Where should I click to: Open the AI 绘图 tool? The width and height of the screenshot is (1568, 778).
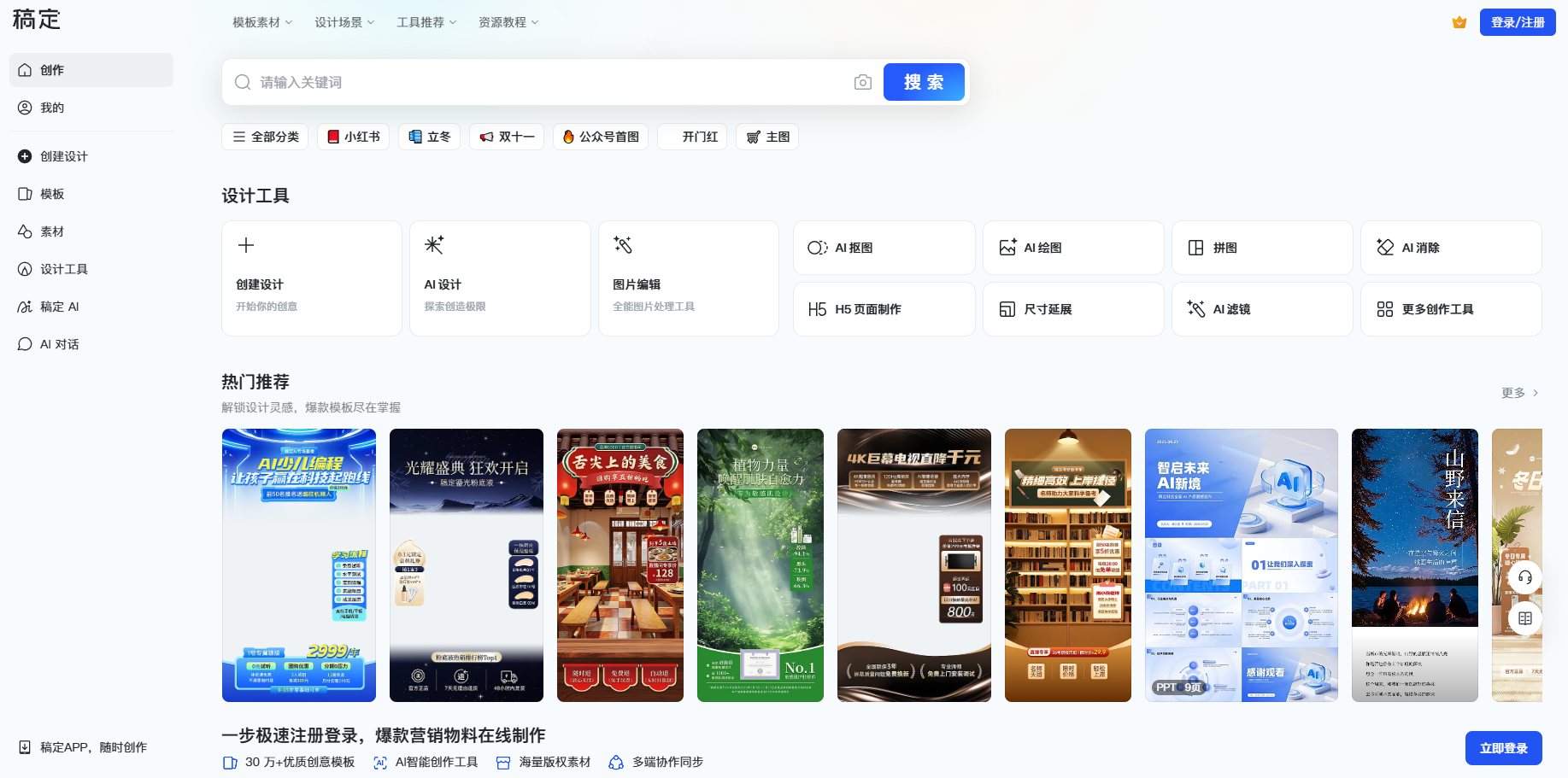coord(1072,248)
